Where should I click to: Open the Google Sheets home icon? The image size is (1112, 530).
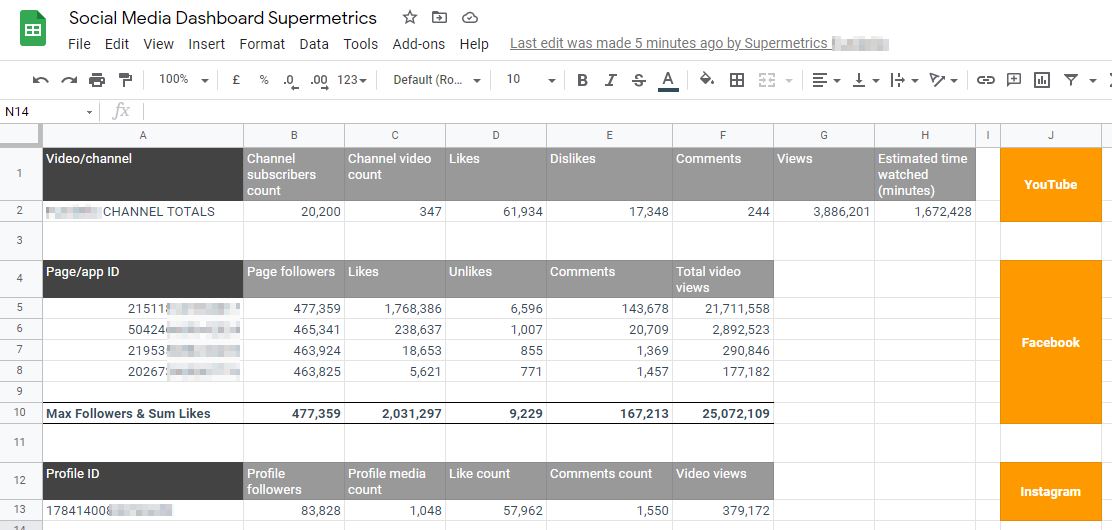coord(33,29)
